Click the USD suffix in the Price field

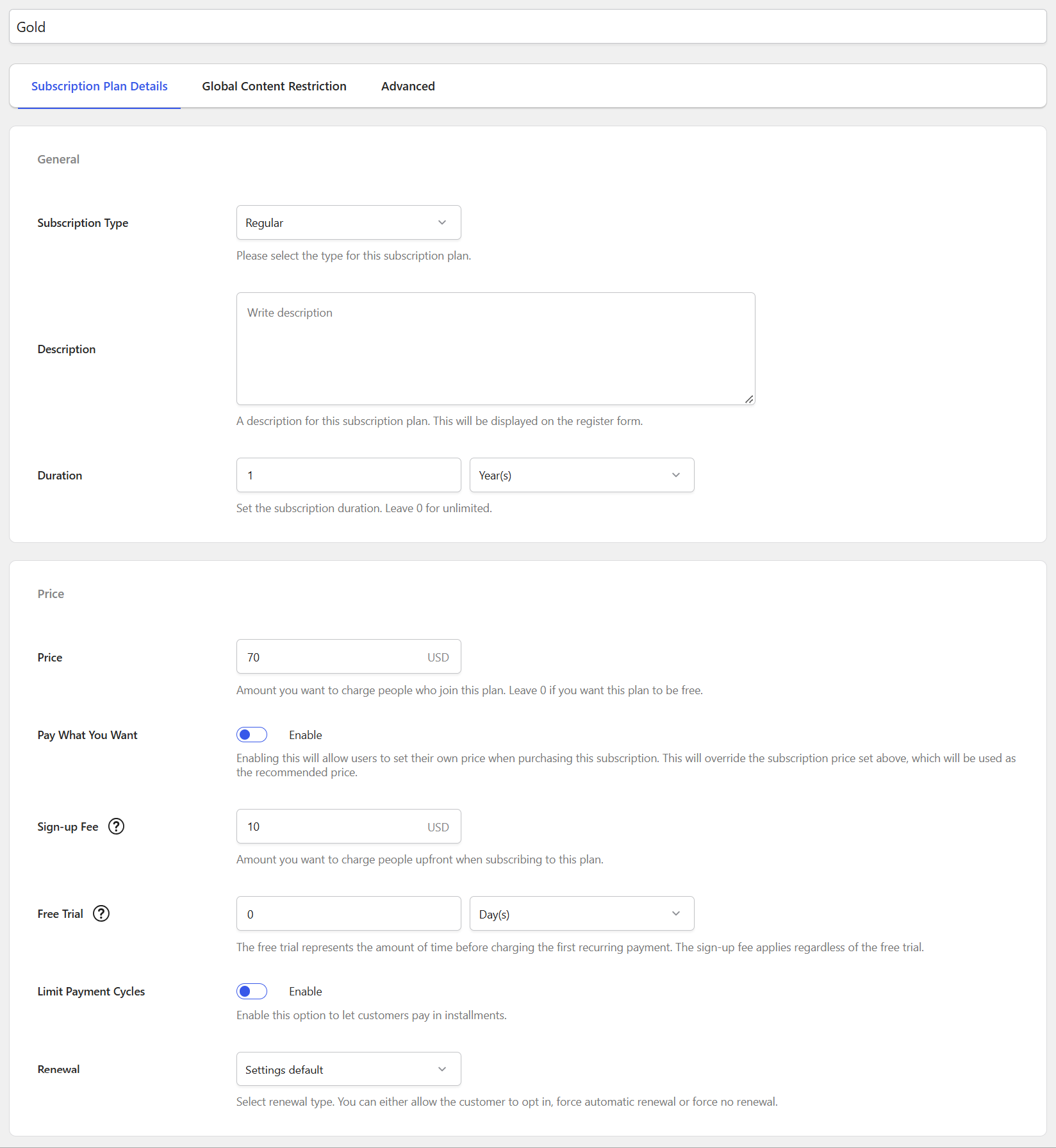(x=438, y=658)
